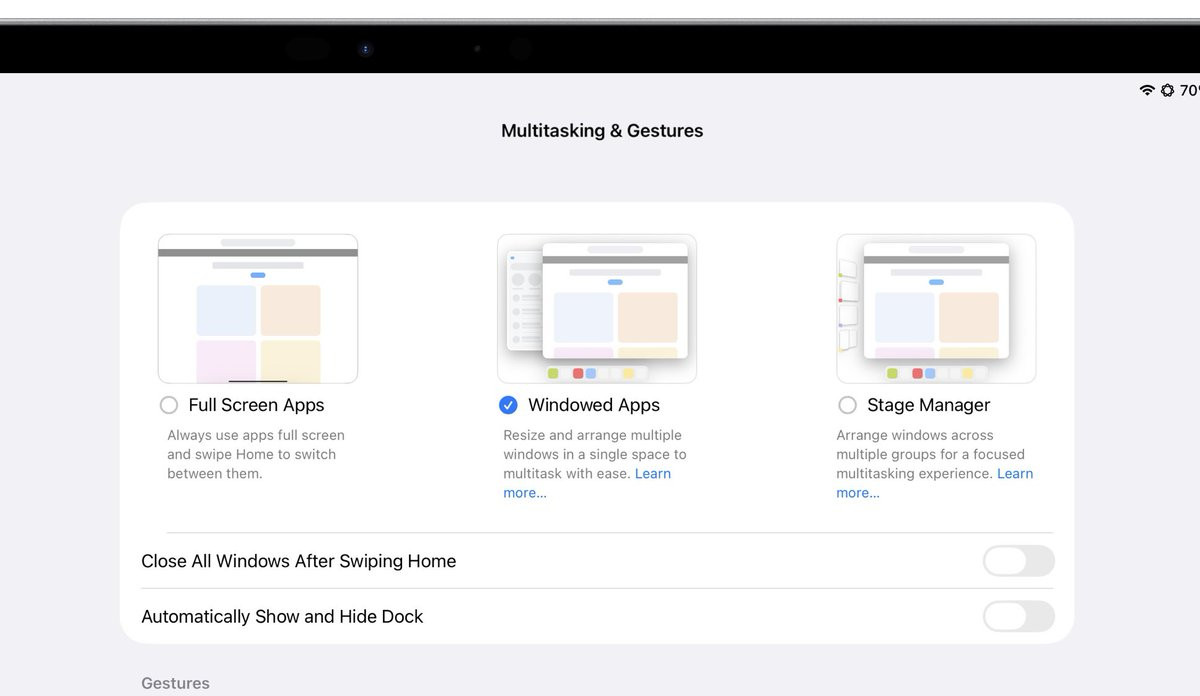Click the Automatically Show and Hide Dock label

tap(282, 616)
